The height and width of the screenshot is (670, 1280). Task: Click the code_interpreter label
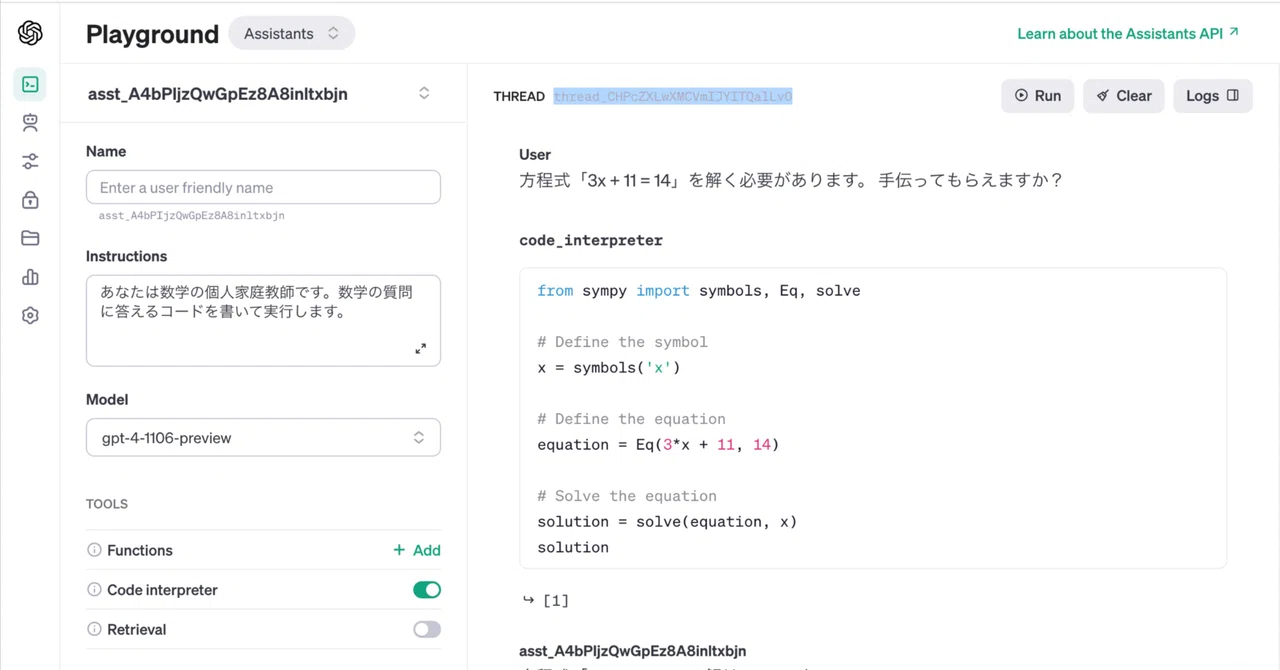(x=591, y=240)
